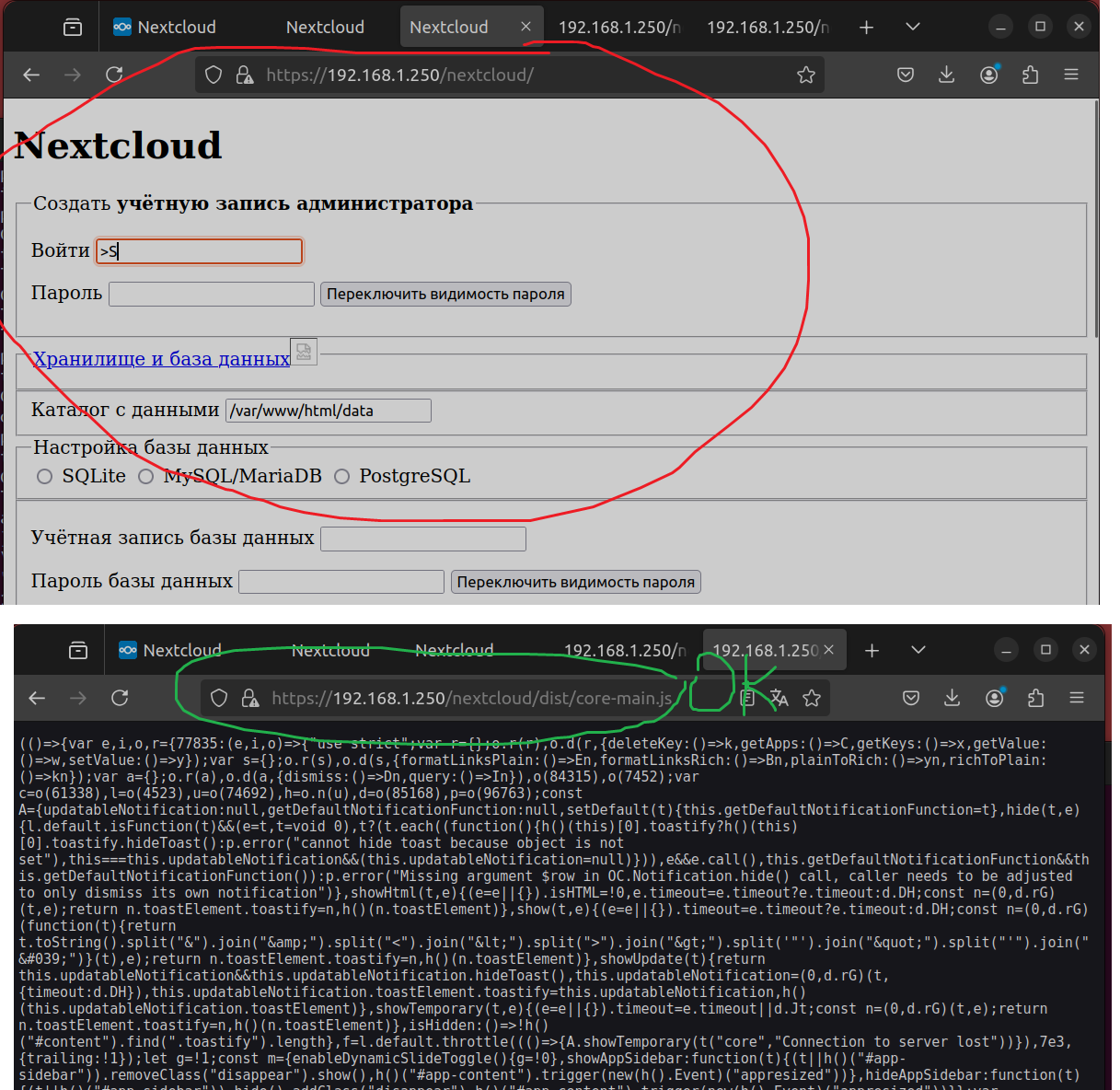
Task: Open the Хранилище и база данных link
Action: [x=161, y=359]
